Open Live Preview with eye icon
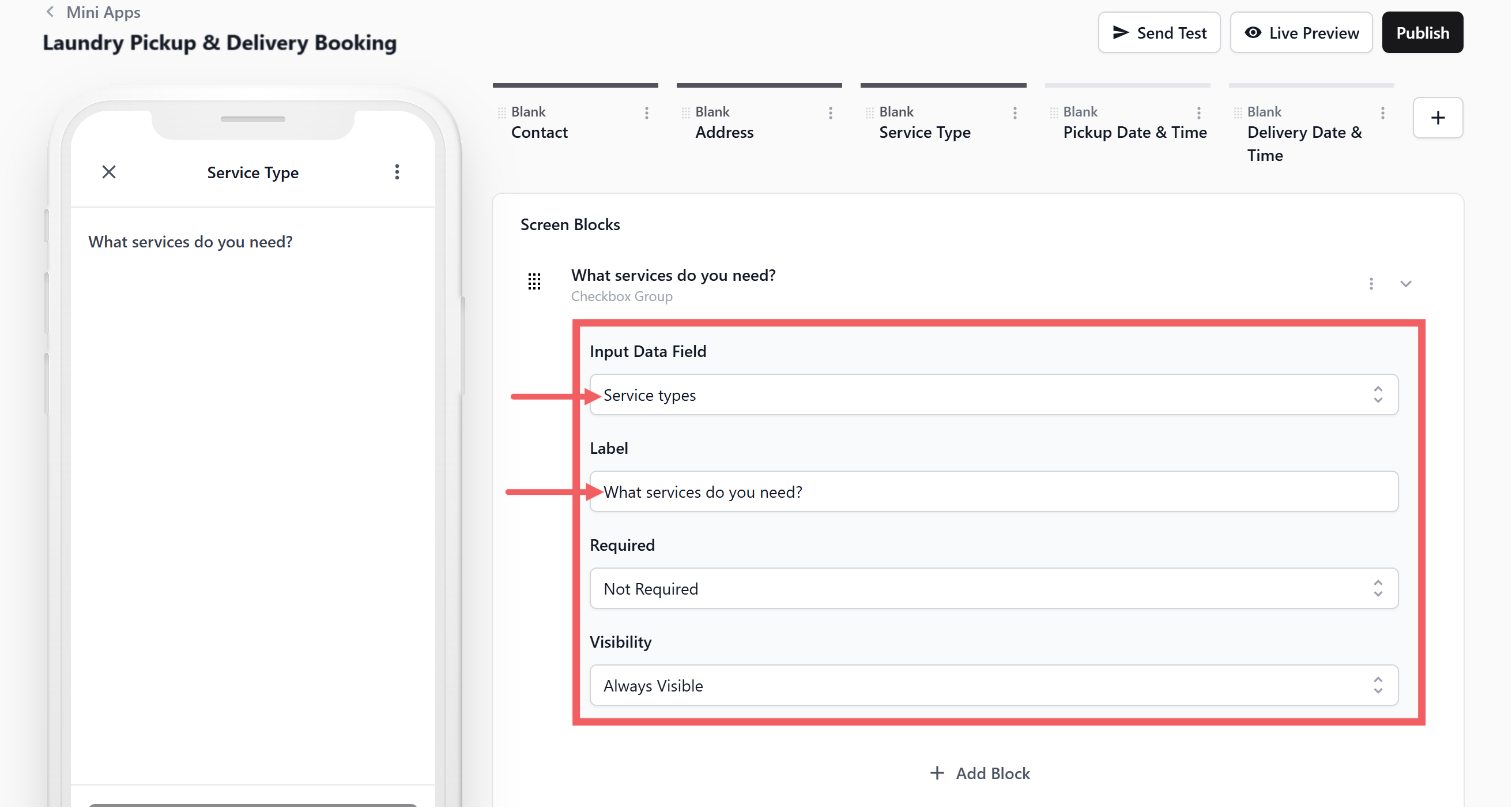The width and height of the screenshot is (1512, 808). (x=1301, y=33)
